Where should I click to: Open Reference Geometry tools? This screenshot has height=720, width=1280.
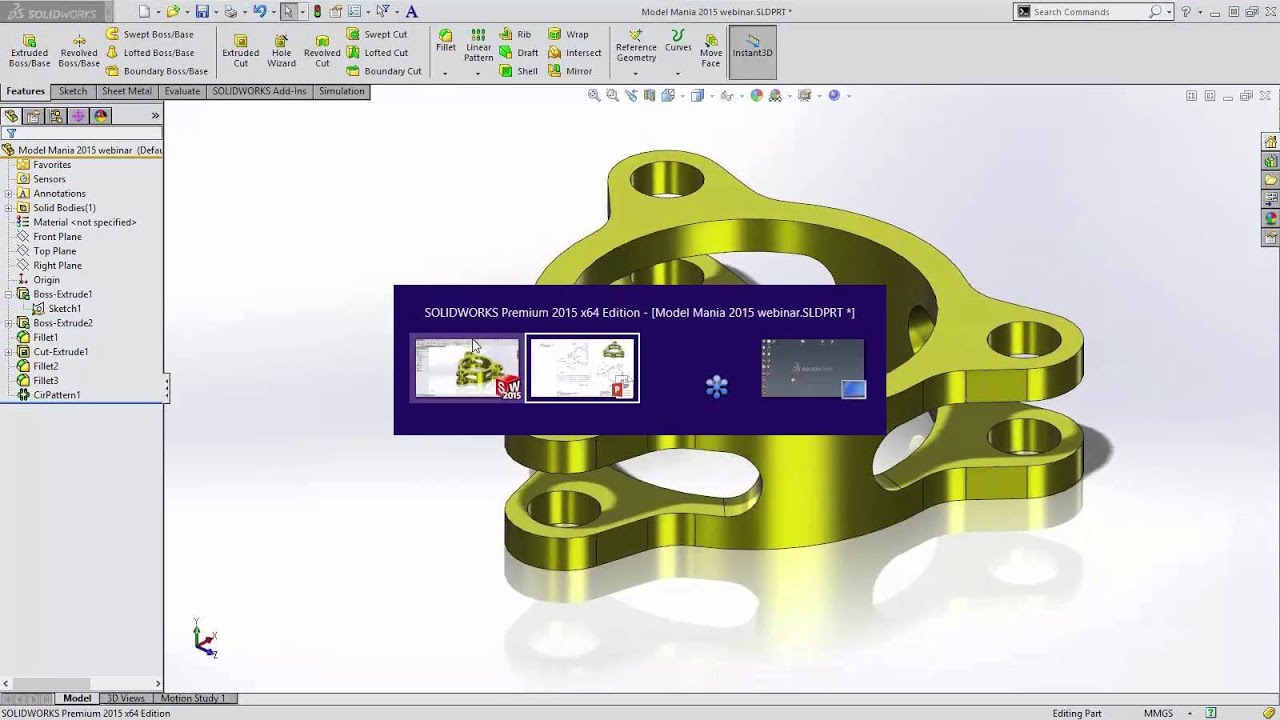[x=636, y=45]
